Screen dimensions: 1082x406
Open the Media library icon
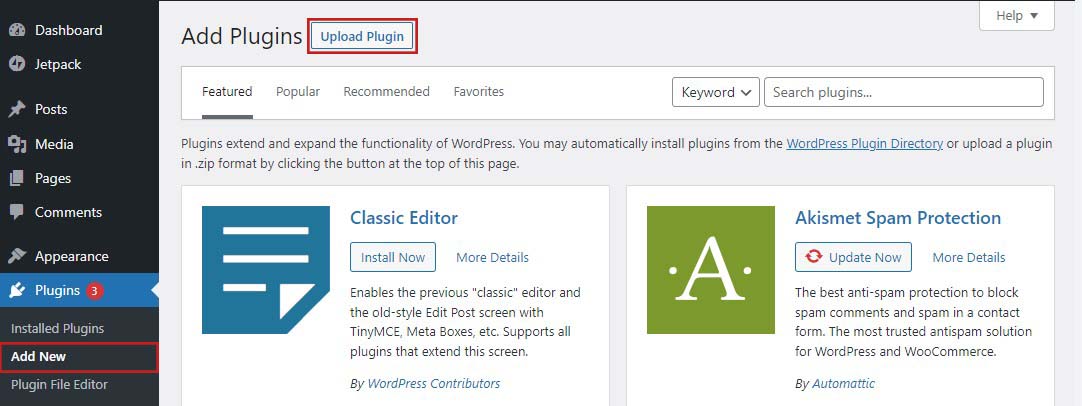tap(17, 144)
